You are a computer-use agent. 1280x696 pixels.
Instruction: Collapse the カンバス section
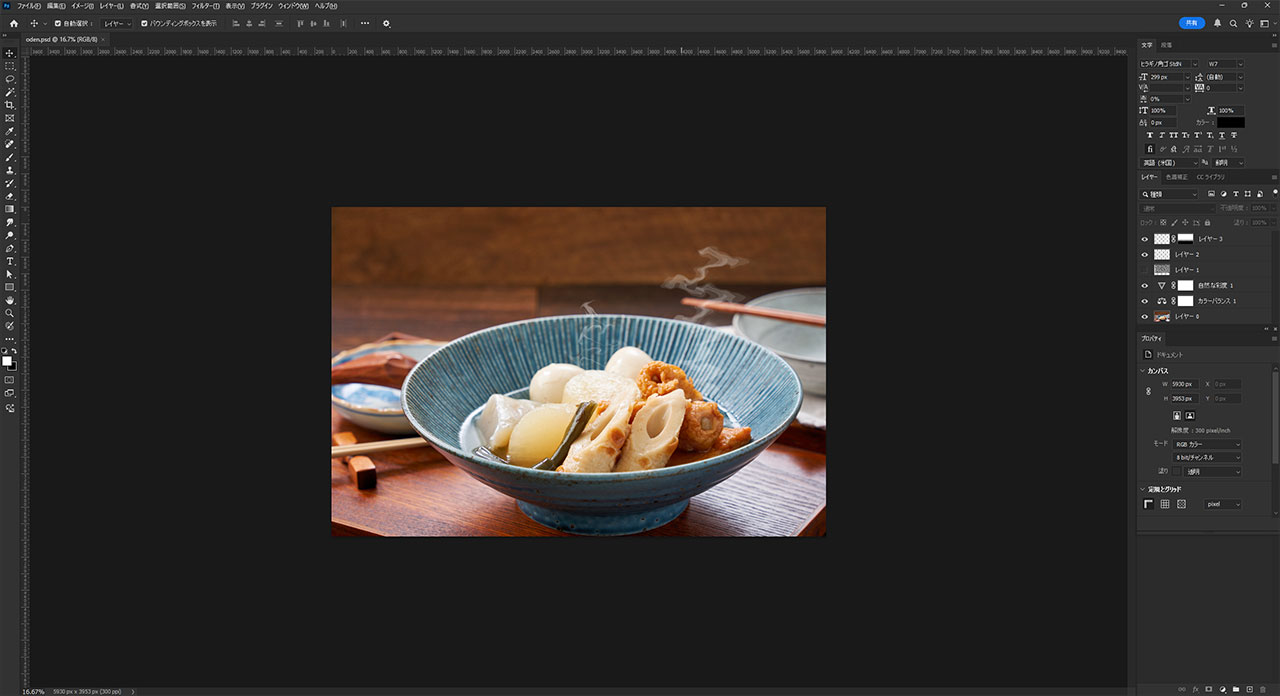tap(1143, 370)
